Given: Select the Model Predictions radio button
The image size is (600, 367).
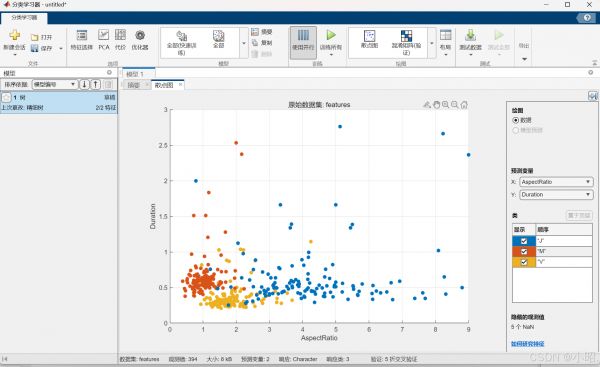Looking at the screenshot, I should (x=515, y=130).
